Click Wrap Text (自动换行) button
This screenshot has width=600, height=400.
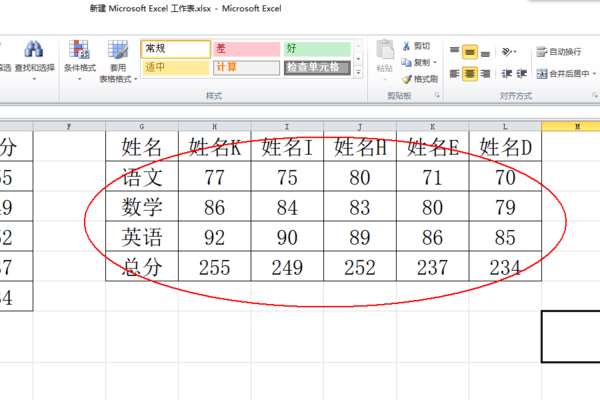pos(559,52)
